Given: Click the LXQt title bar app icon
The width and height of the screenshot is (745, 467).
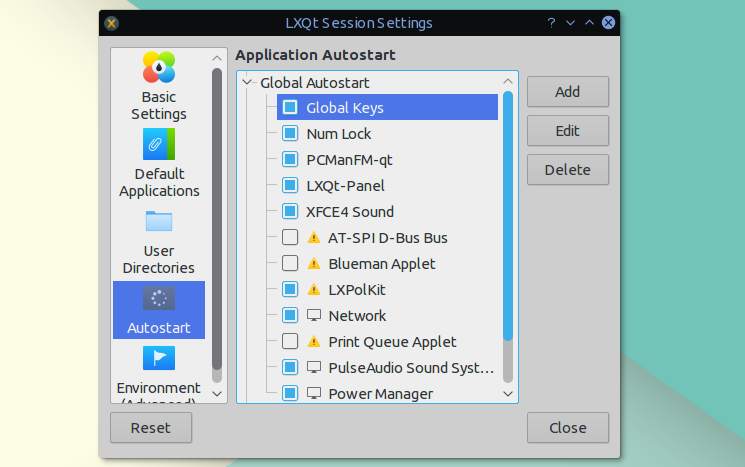Looking at the screenshot, I should pos(112,23).
